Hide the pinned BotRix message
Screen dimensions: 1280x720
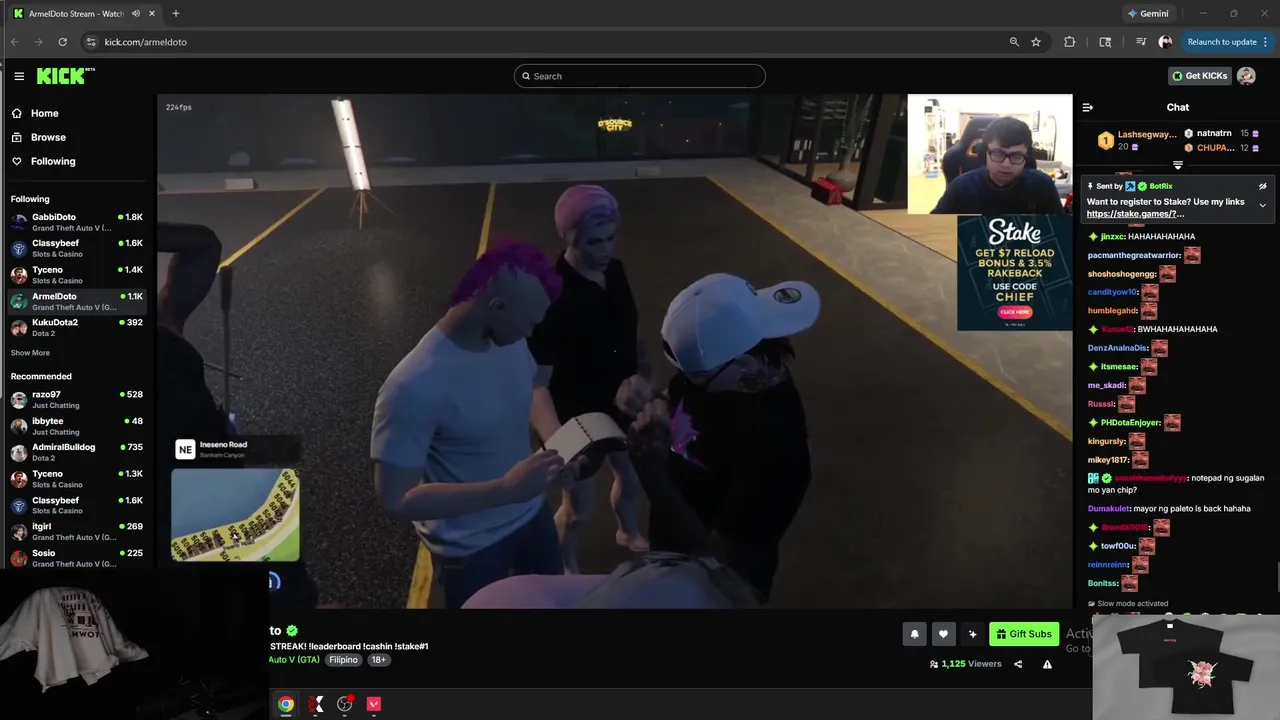(x=1262, y=186)
